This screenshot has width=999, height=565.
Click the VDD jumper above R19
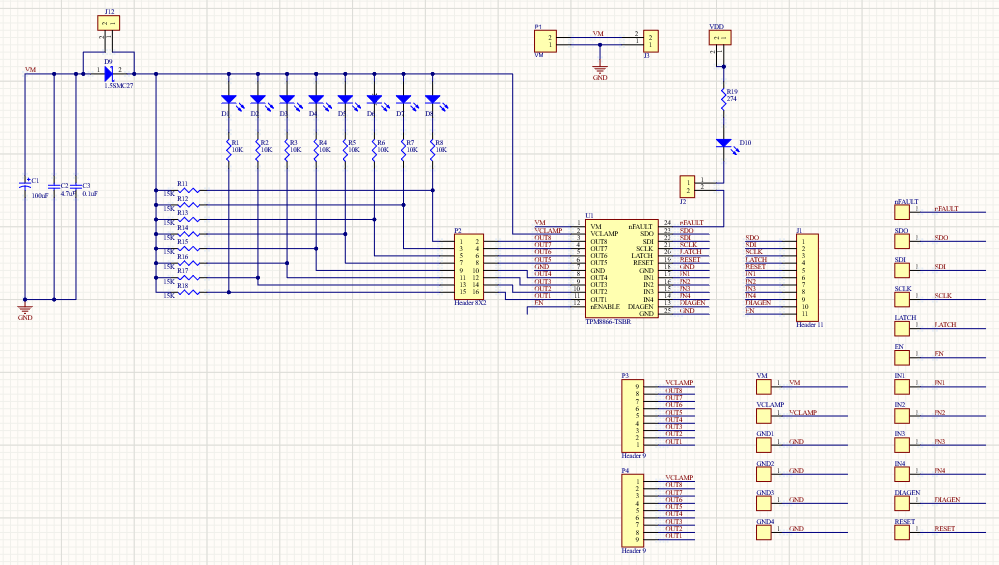(x=717, y=38)
